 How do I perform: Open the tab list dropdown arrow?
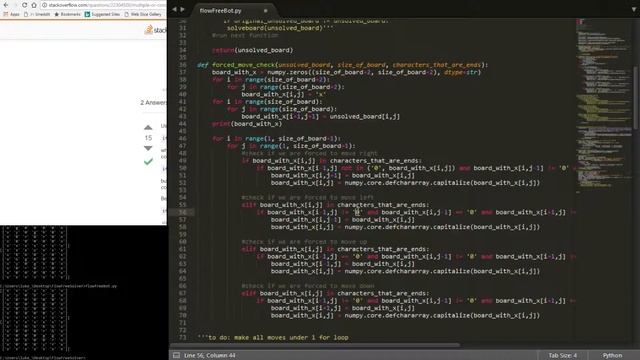(634, 9)
